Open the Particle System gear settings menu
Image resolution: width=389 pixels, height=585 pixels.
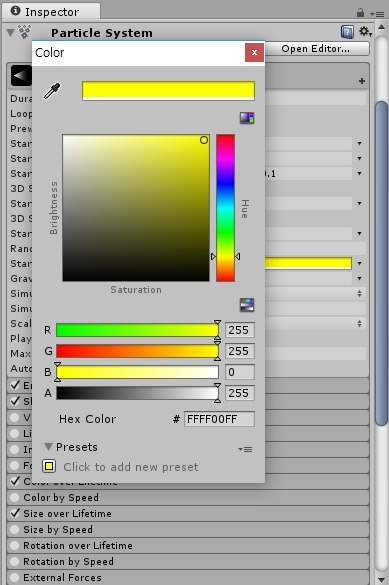click(365, 32)
